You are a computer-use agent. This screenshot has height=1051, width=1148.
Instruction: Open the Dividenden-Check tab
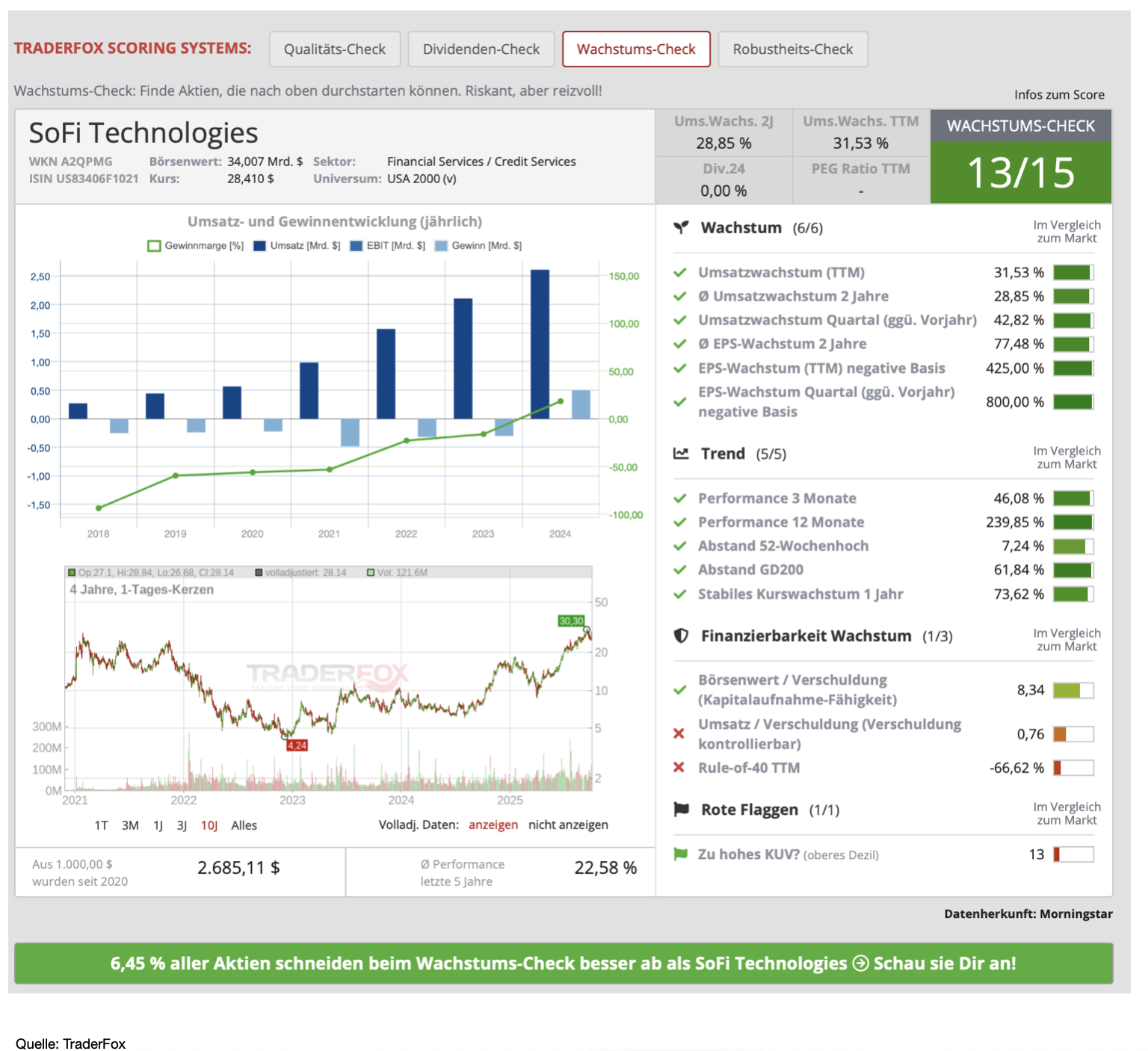(x=481, y=49)
